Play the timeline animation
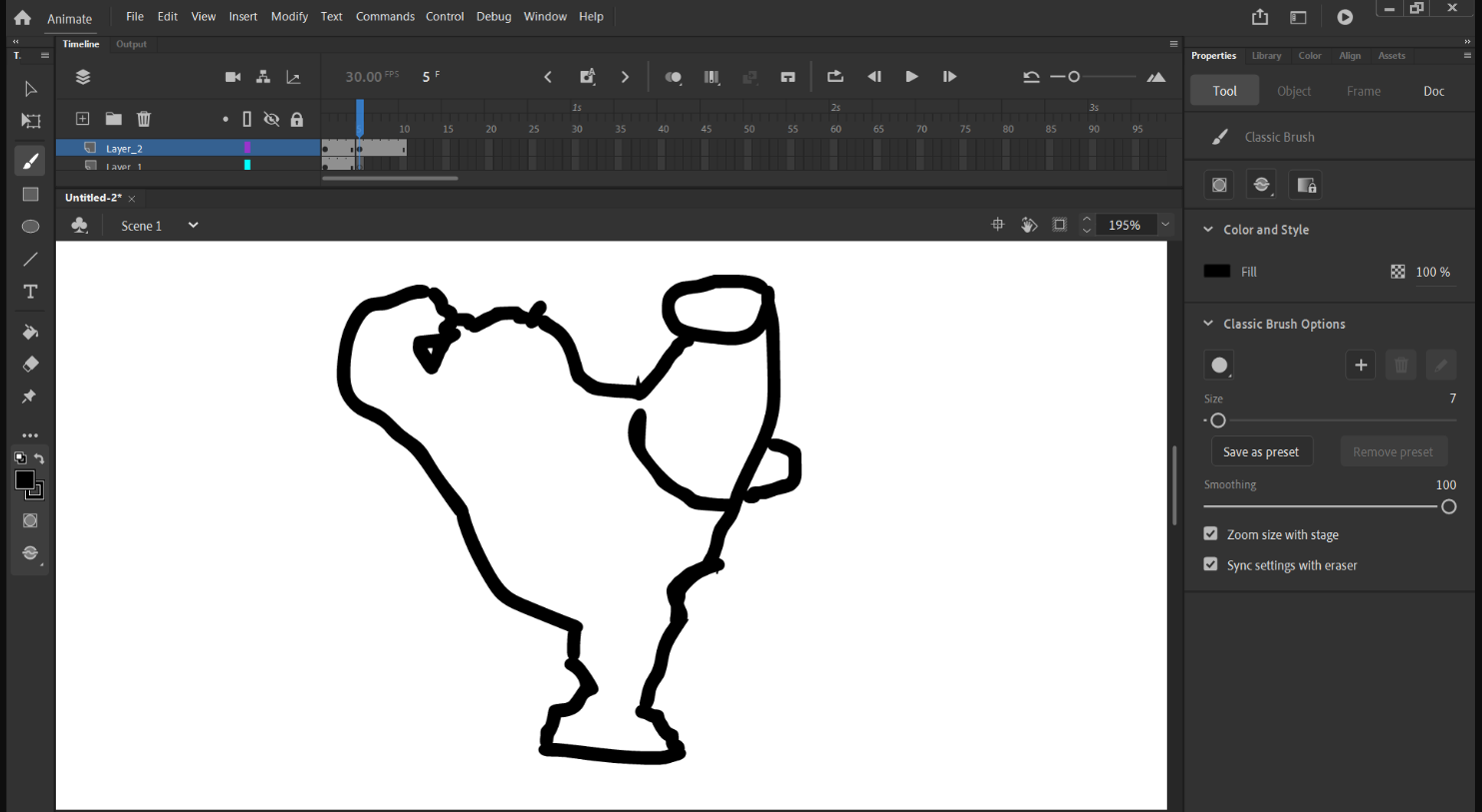This screenshot has width=1482, height=812. [911, 77]
